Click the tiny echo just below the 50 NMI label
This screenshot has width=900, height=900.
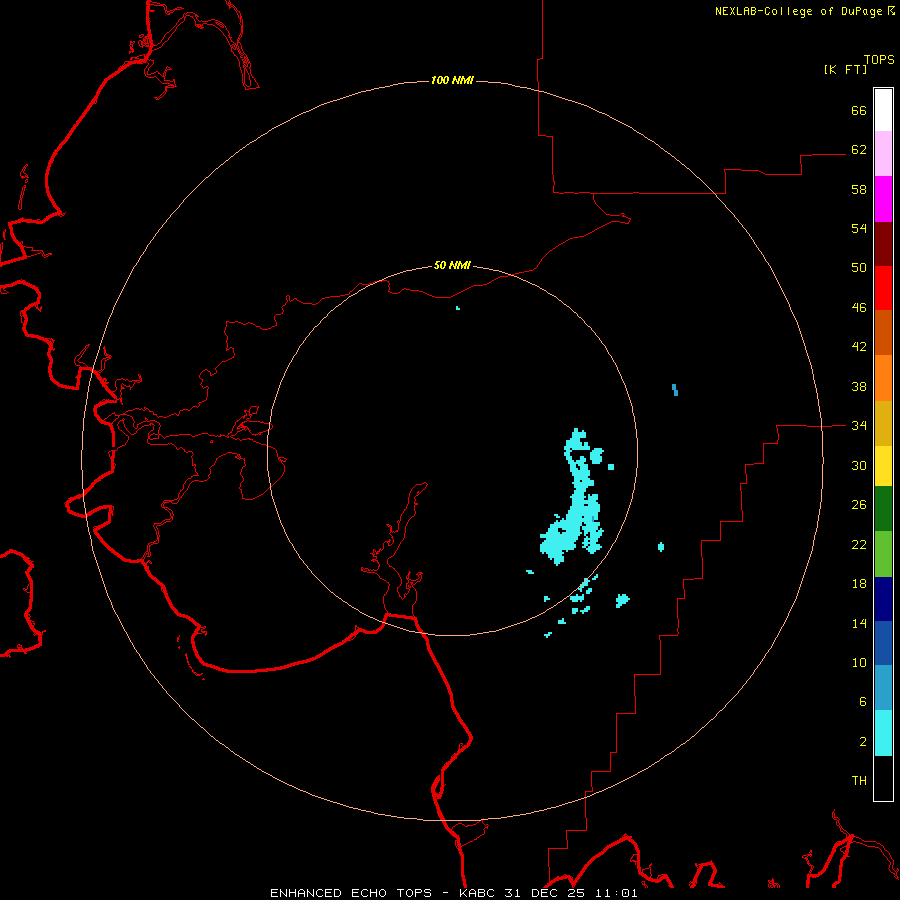pyautogui.click(x=457, y=308)
